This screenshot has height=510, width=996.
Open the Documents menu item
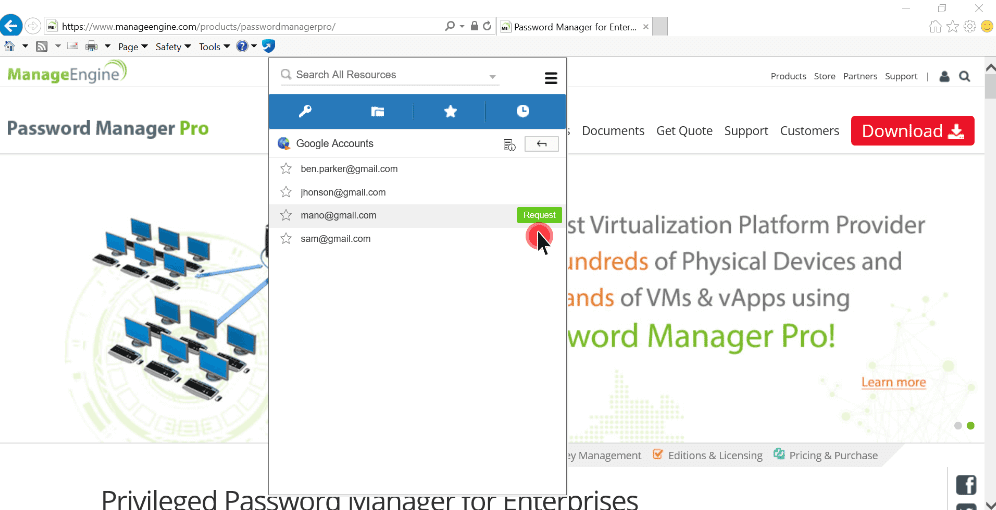click(x=613, y=131)
